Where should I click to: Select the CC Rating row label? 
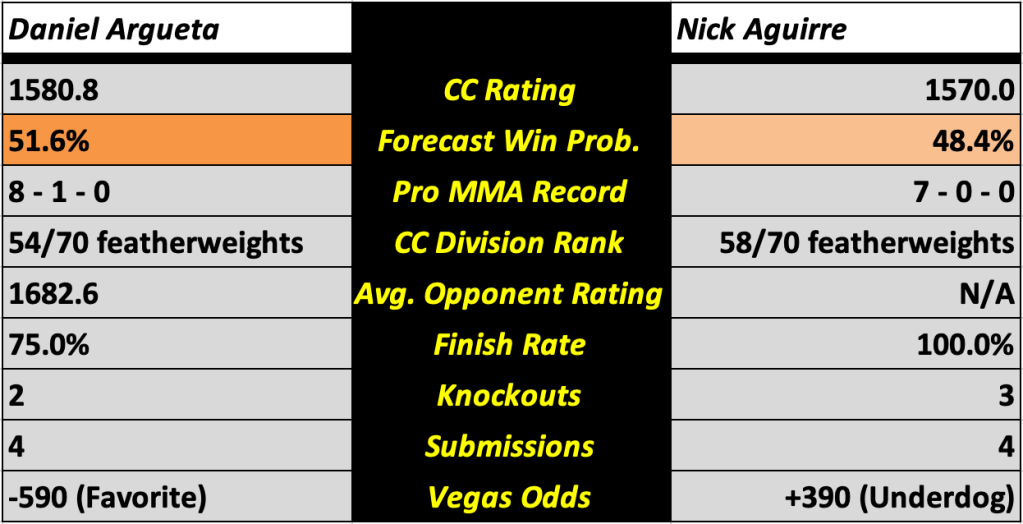[x=510, y=90]
